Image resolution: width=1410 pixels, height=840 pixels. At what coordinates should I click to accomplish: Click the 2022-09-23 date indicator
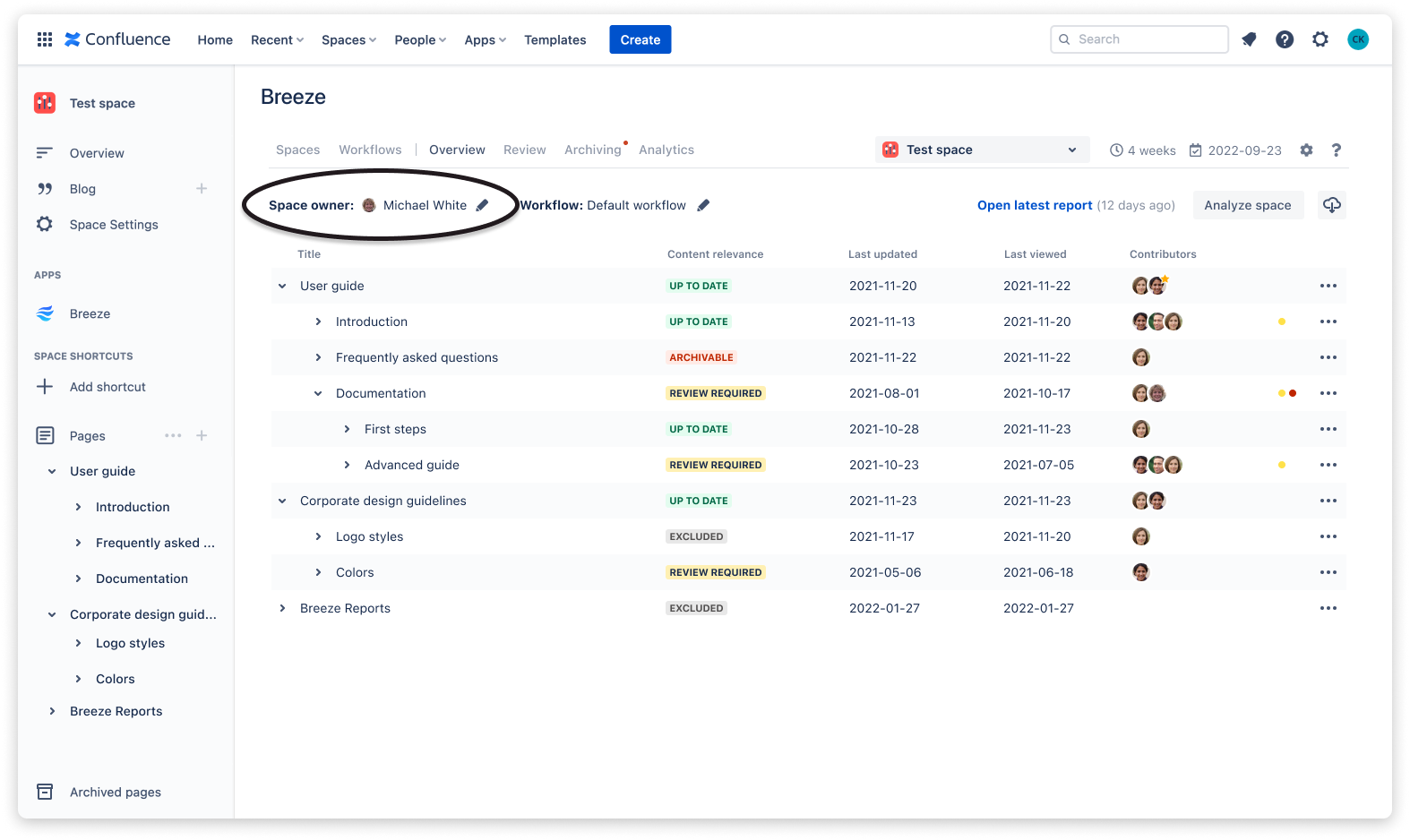[x=1235, y=150]
